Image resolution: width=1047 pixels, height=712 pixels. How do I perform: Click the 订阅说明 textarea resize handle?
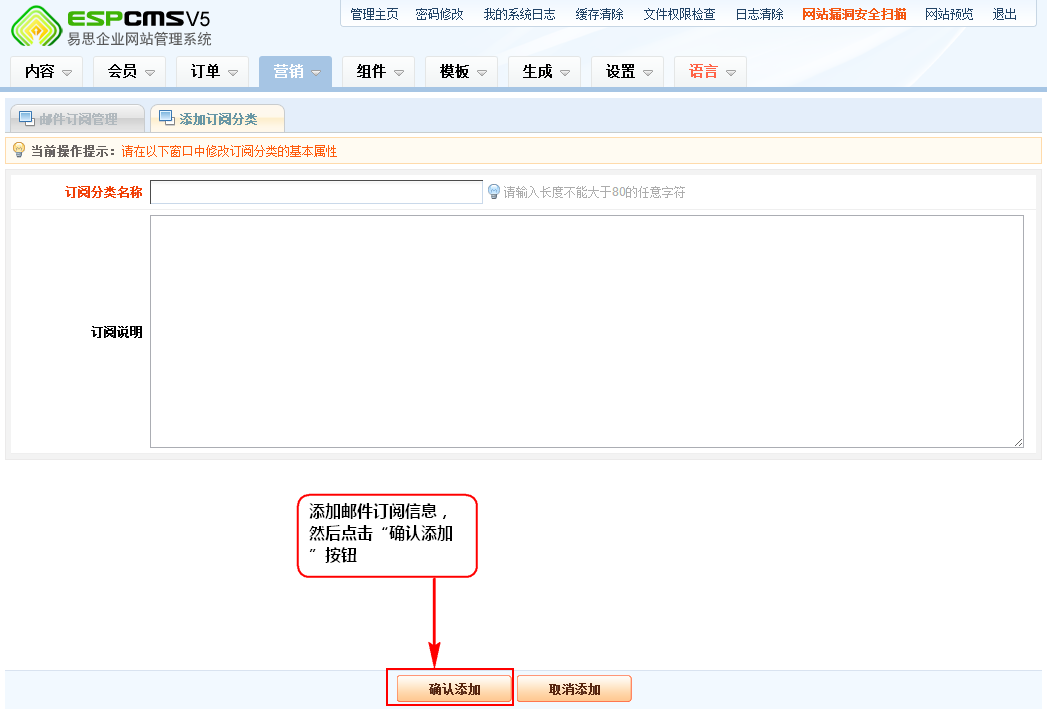[x=1018, y=442]
